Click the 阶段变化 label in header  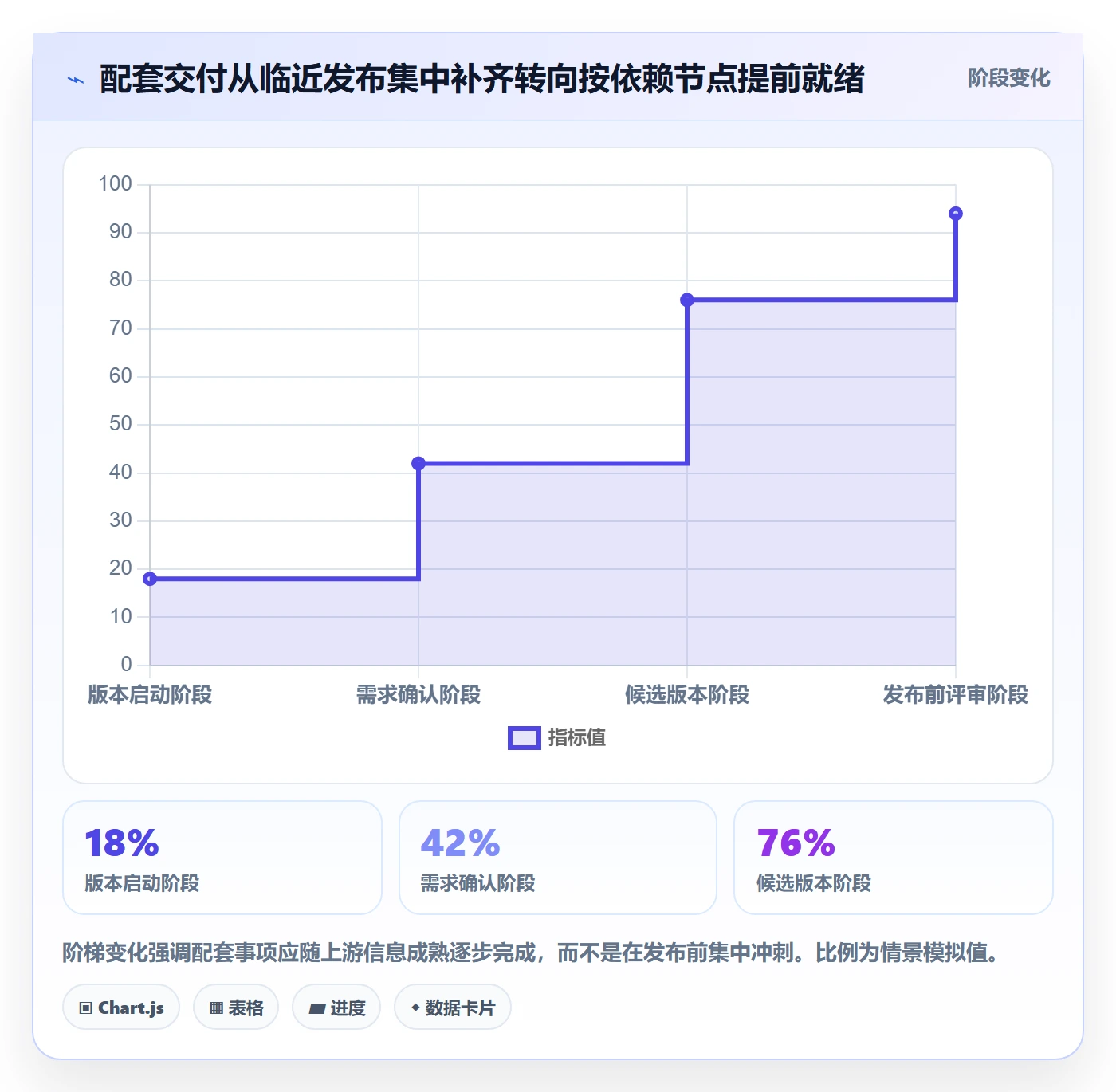coord(1008,78)
